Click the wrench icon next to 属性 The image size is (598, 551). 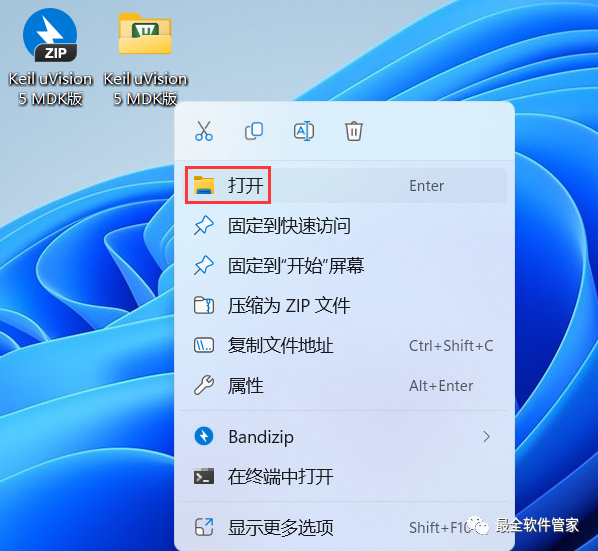click(204, 385)
